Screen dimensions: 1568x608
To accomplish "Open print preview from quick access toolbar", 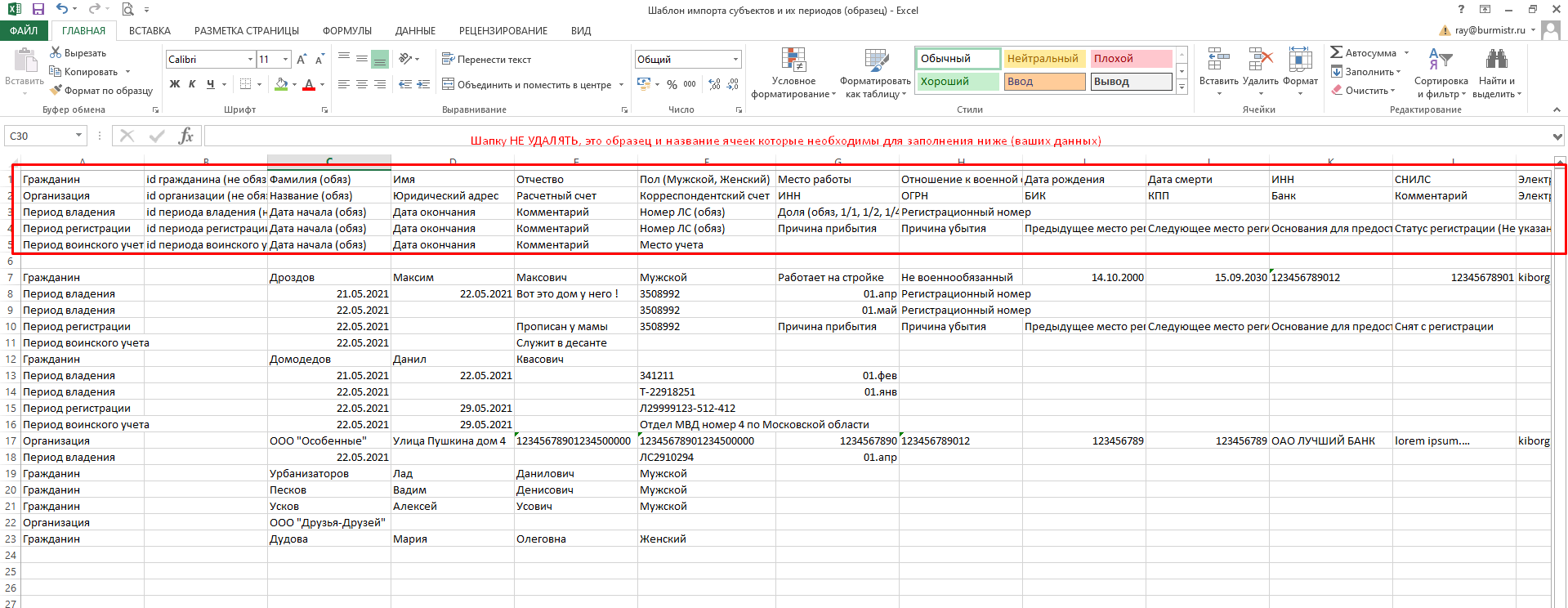I will pos(127,10).
